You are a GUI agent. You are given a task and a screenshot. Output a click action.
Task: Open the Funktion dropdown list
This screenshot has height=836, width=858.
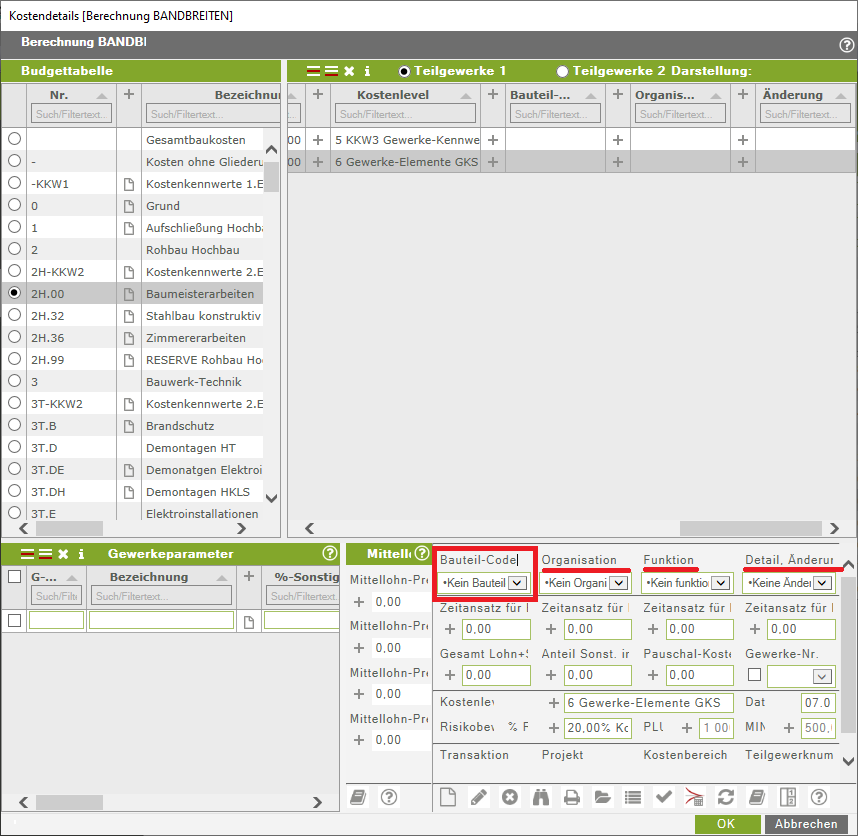(721, 583)
